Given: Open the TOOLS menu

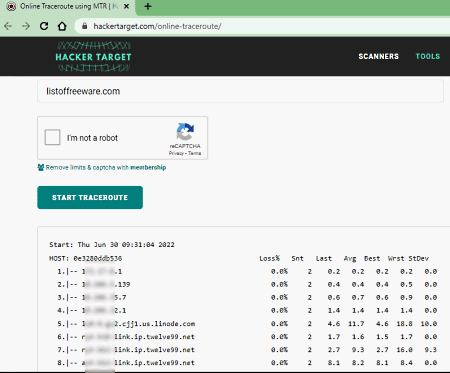Looking at the screenshot, I should point(428,56).
